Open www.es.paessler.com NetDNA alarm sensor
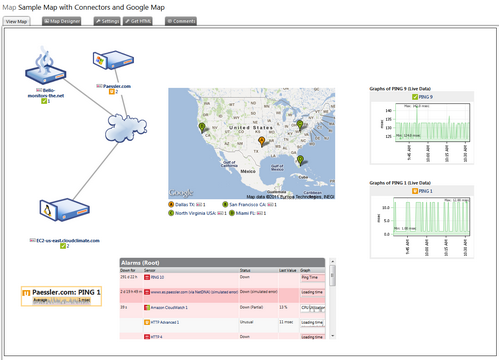Viewport: 499px width, 360px height. coord(194,292)
